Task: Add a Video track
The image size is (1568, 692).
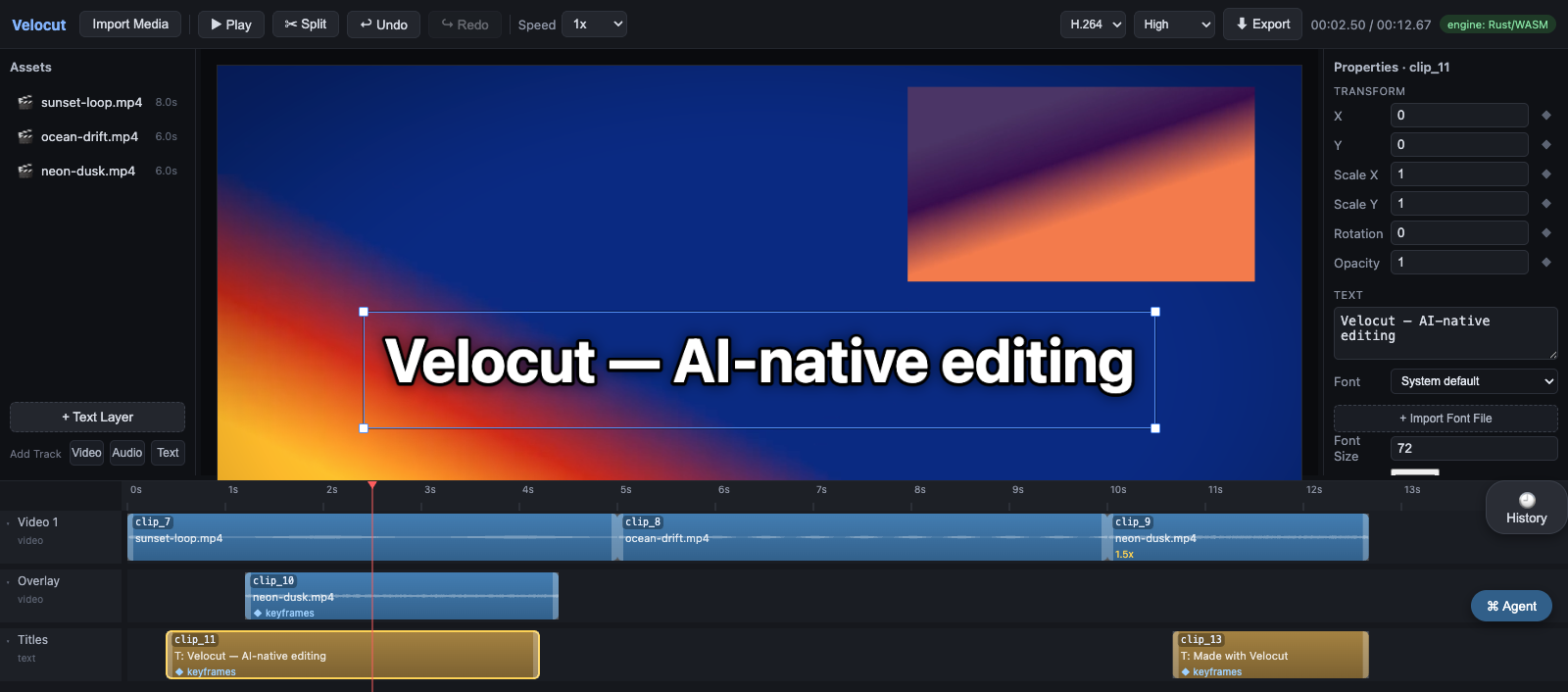Action: click(x=86, y=453)
